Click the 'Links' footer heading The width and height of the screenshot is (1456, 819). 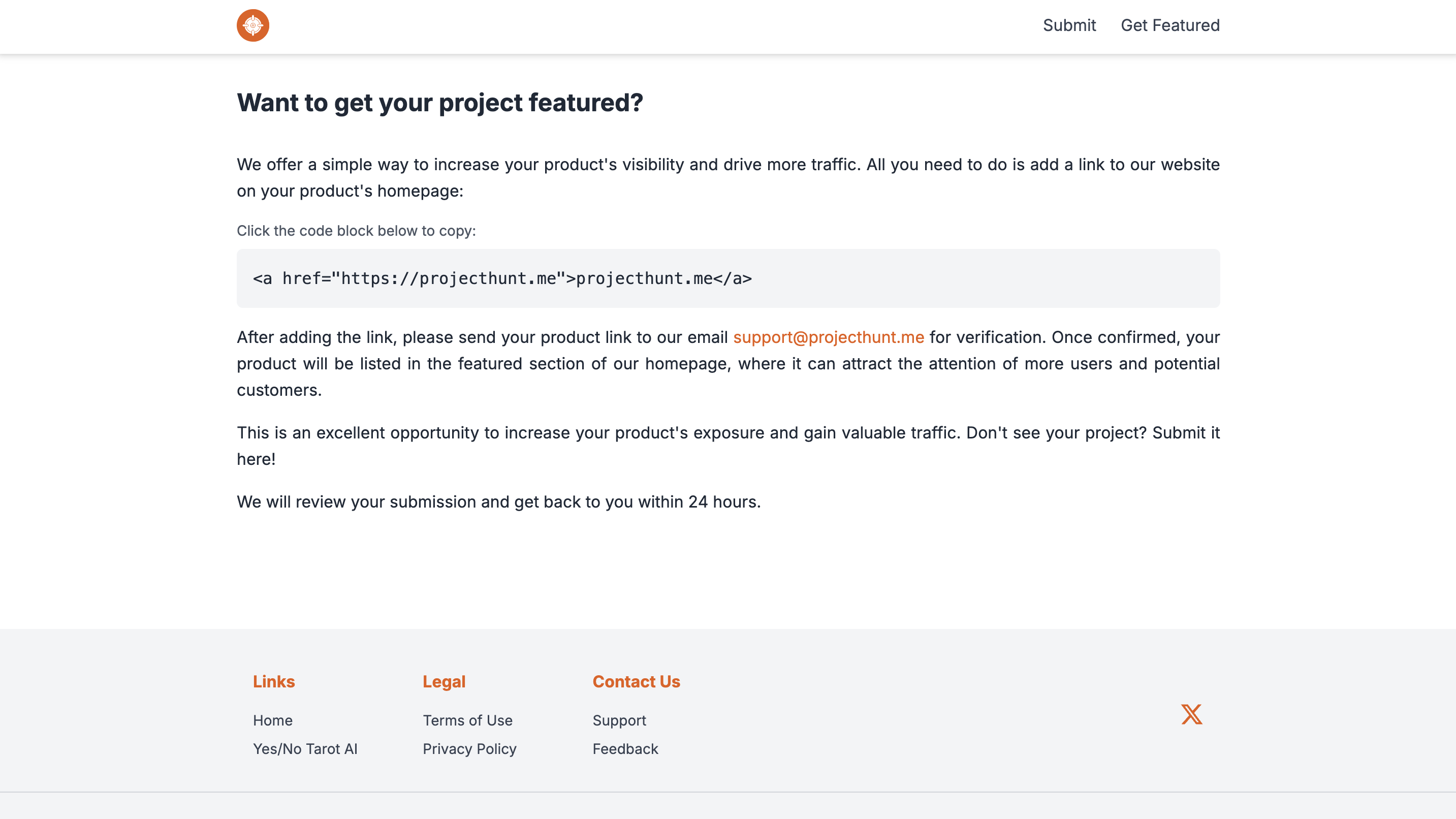(x=273, y=682)
